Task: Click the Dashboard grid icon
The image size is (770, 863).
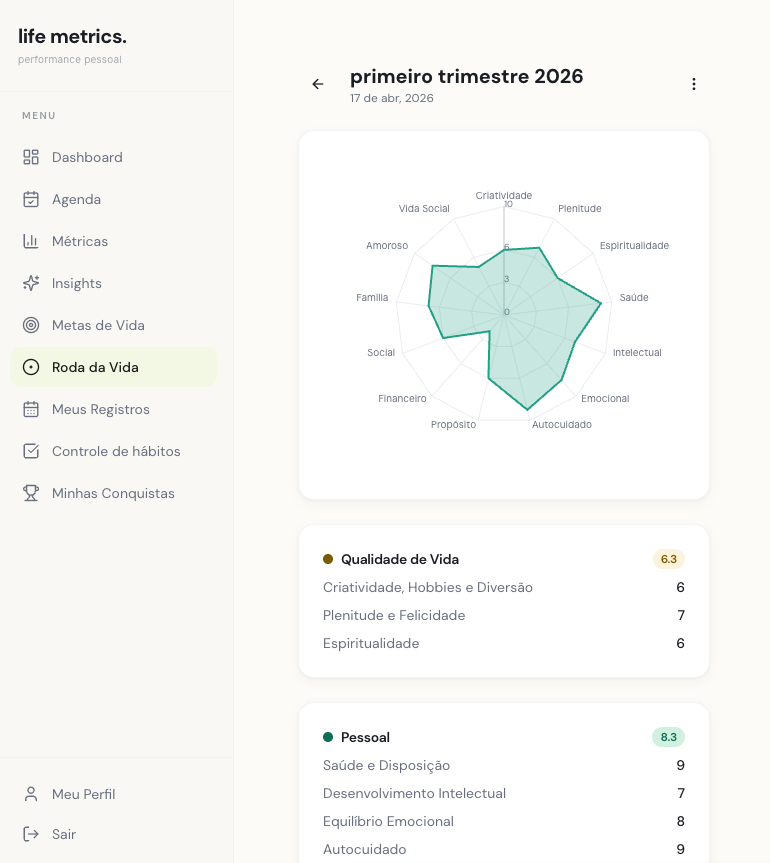Action: [31, 157]
